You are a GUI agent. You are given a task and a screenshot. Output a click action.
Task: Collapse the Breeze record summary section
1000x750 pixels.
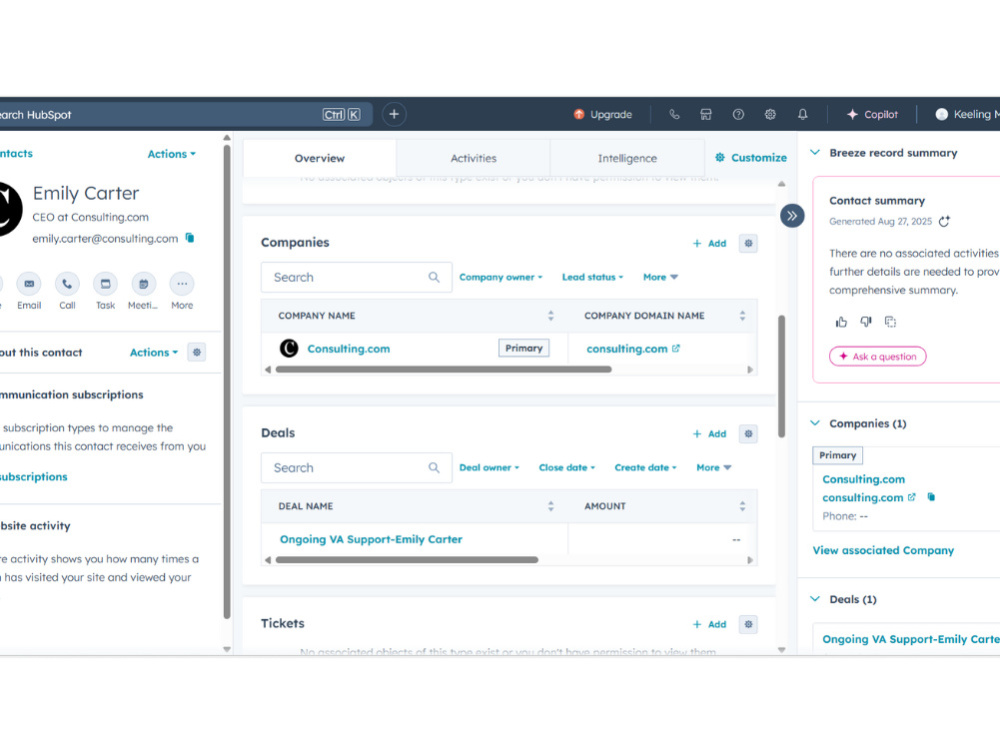point(815,152)
